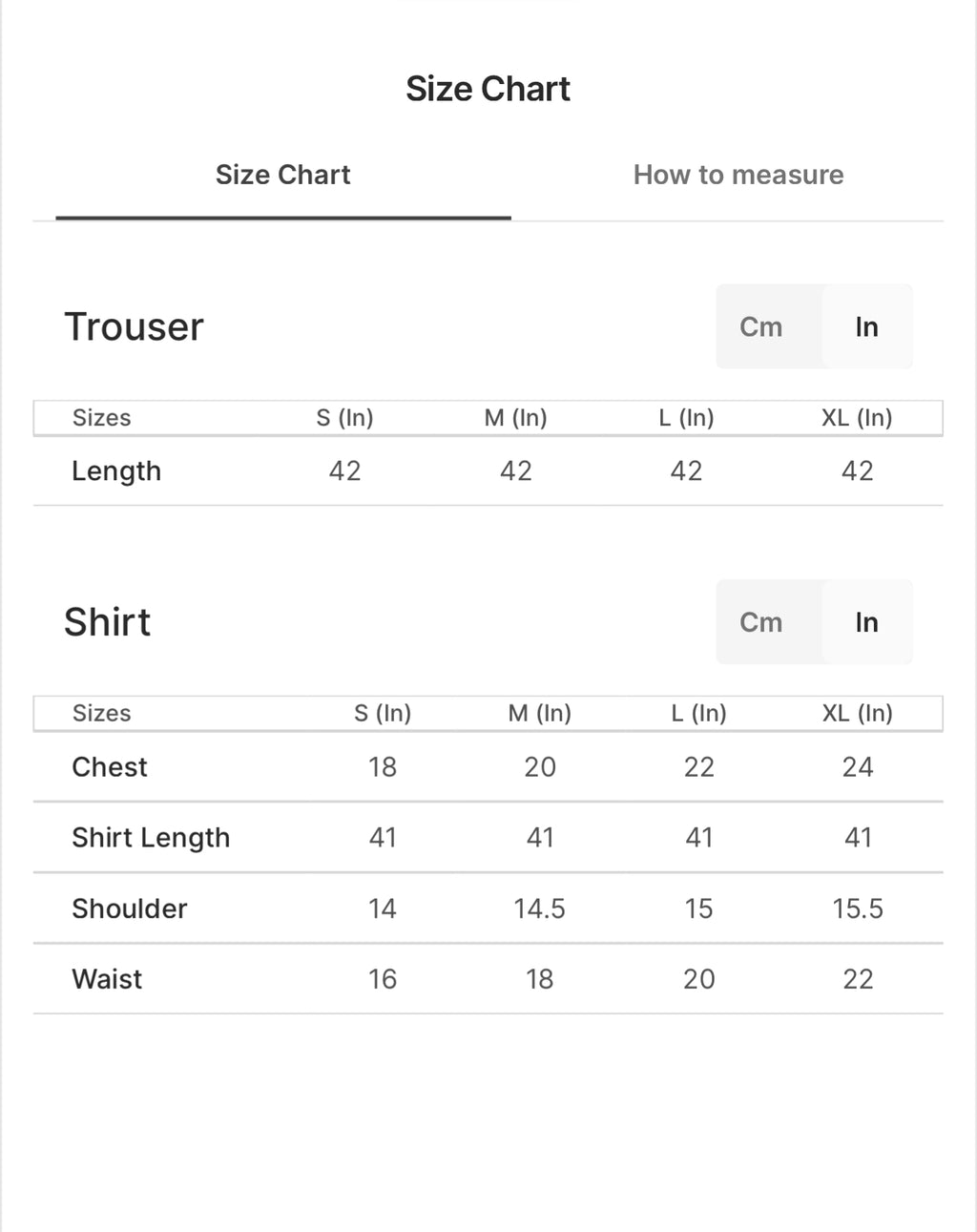Image resolution: width=977 pixels, height=1232 pixels.
Task: Click the Chest value 18 for size S
Action: point(382,767)
